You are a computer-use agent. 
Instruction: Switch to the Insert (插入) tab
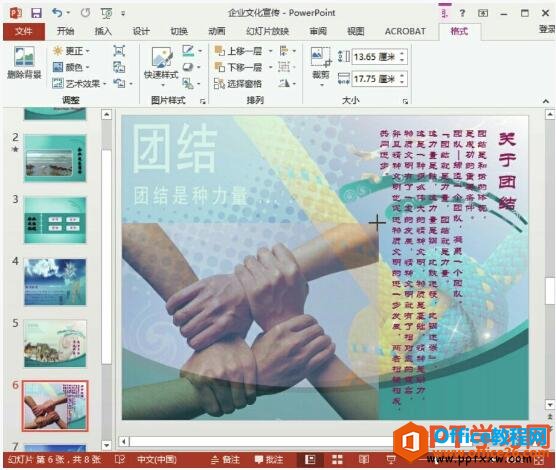coord(103,31)
